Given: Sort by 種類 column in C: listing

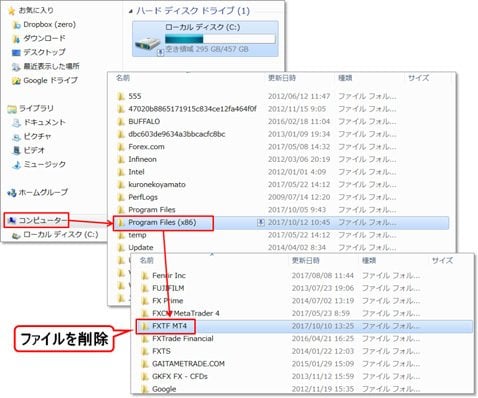Looking at the screenshot, I should click(345, 78).
